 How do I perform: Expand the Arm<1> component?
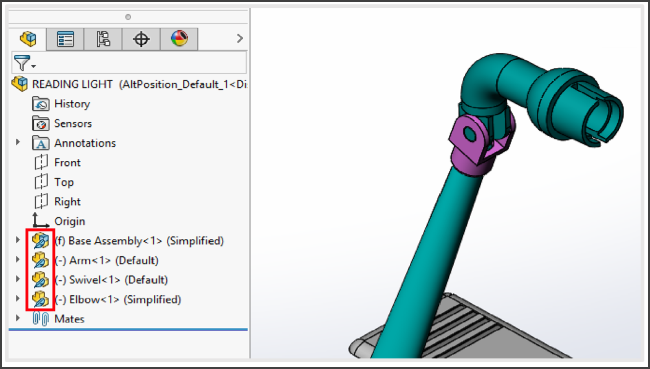coord(18,260)
